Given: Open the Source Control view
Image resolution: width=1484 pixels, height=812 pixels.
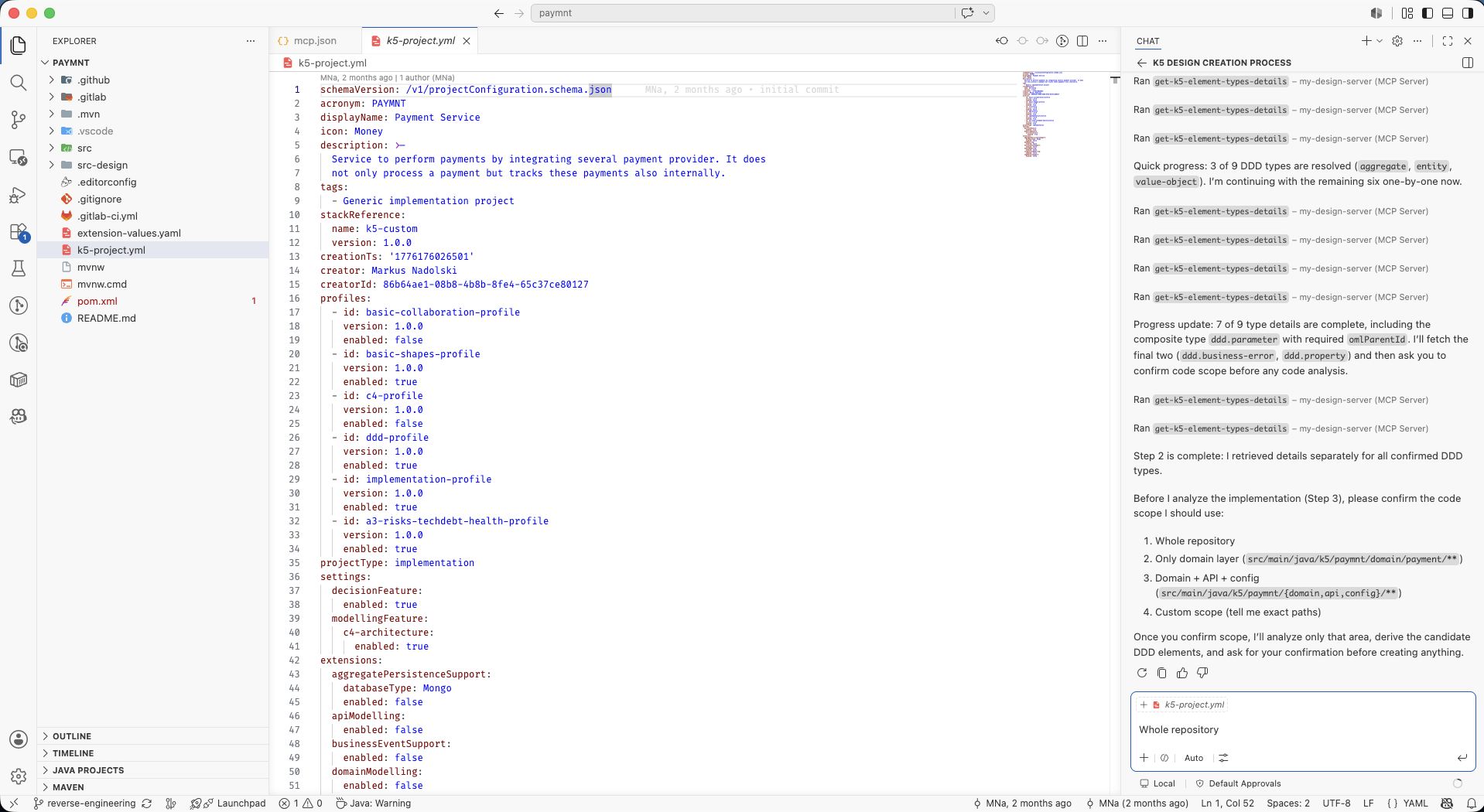Looking at the screenshot, I should (x=19, y=120).
